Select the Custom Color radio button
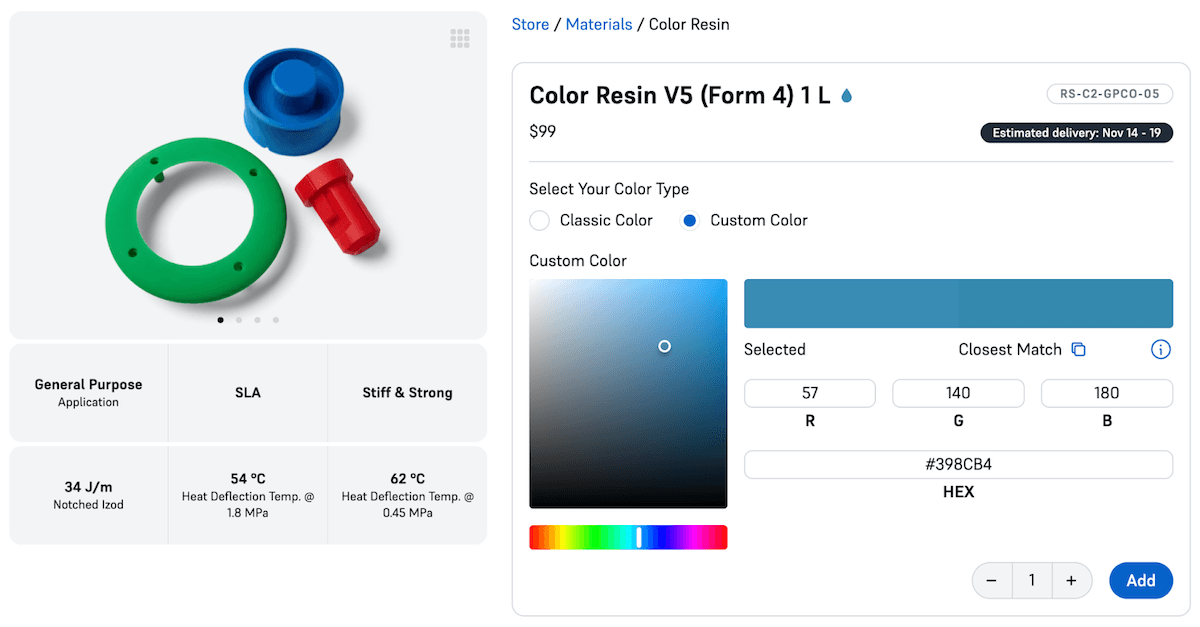 coord(689,220)
